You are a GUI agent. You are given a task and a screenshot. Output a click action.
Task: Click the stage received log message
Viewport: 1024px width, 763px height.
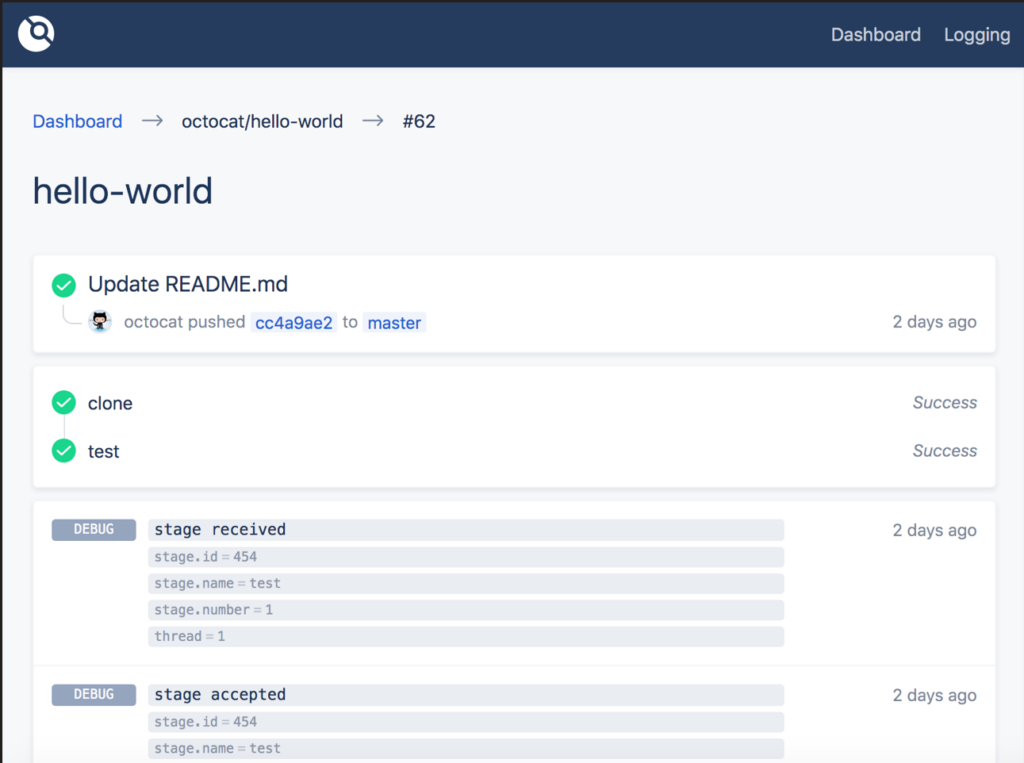coord(466,530)
